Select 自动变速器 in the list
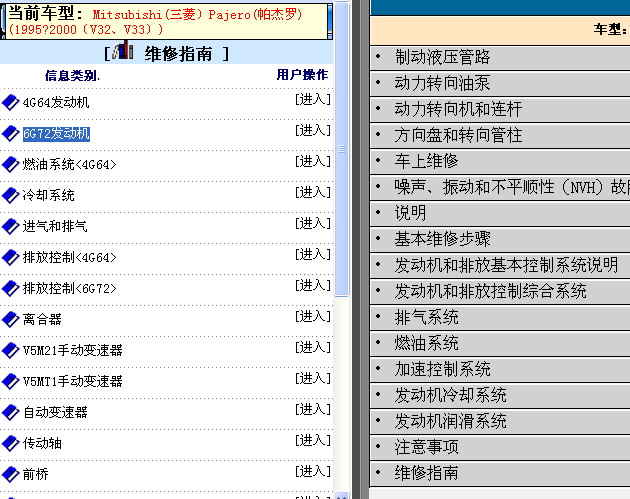Screen dimensions: 630x499 coord(55,412)
